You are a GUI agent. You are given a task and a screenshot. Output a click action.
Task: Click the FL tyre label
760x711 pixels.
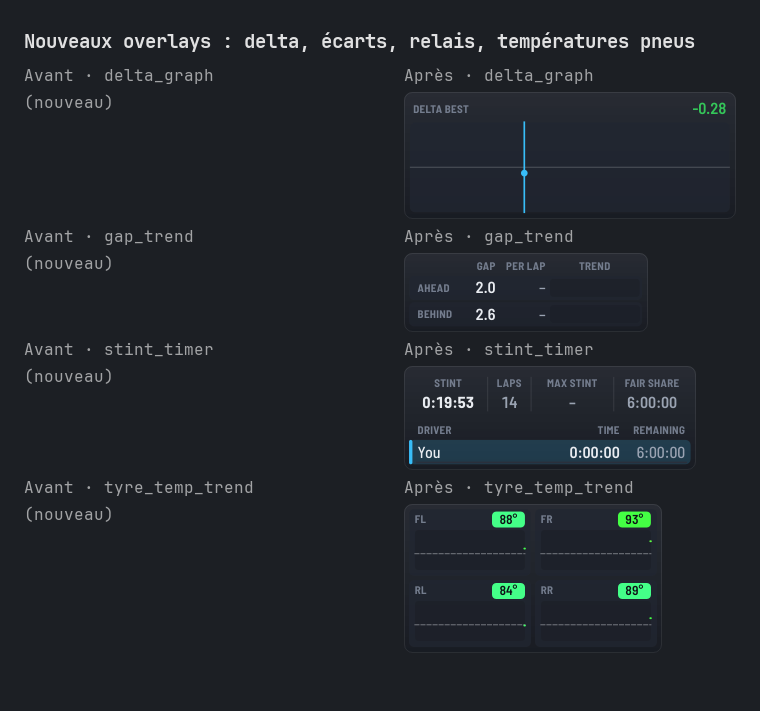pos(420,520)
